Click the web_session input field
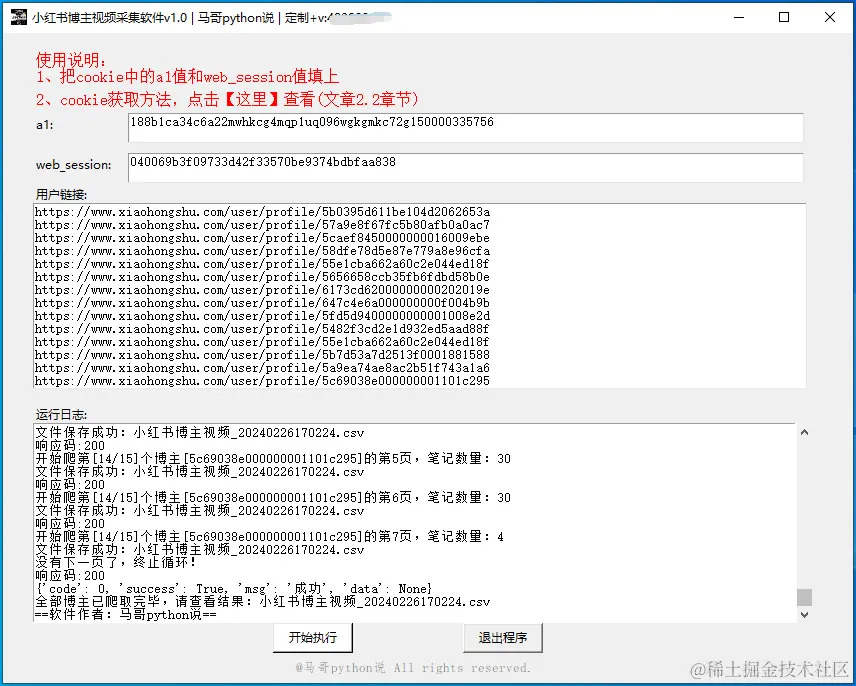 tap(465, 168)
